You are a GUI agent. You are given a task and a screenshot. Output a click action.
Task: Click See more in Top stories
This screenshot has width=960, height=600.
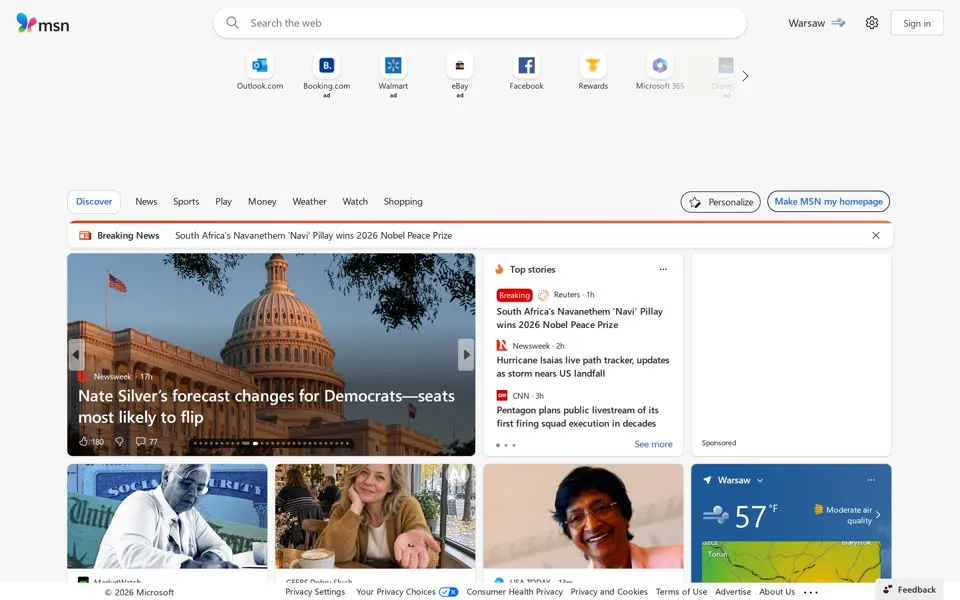pos(653,444)
